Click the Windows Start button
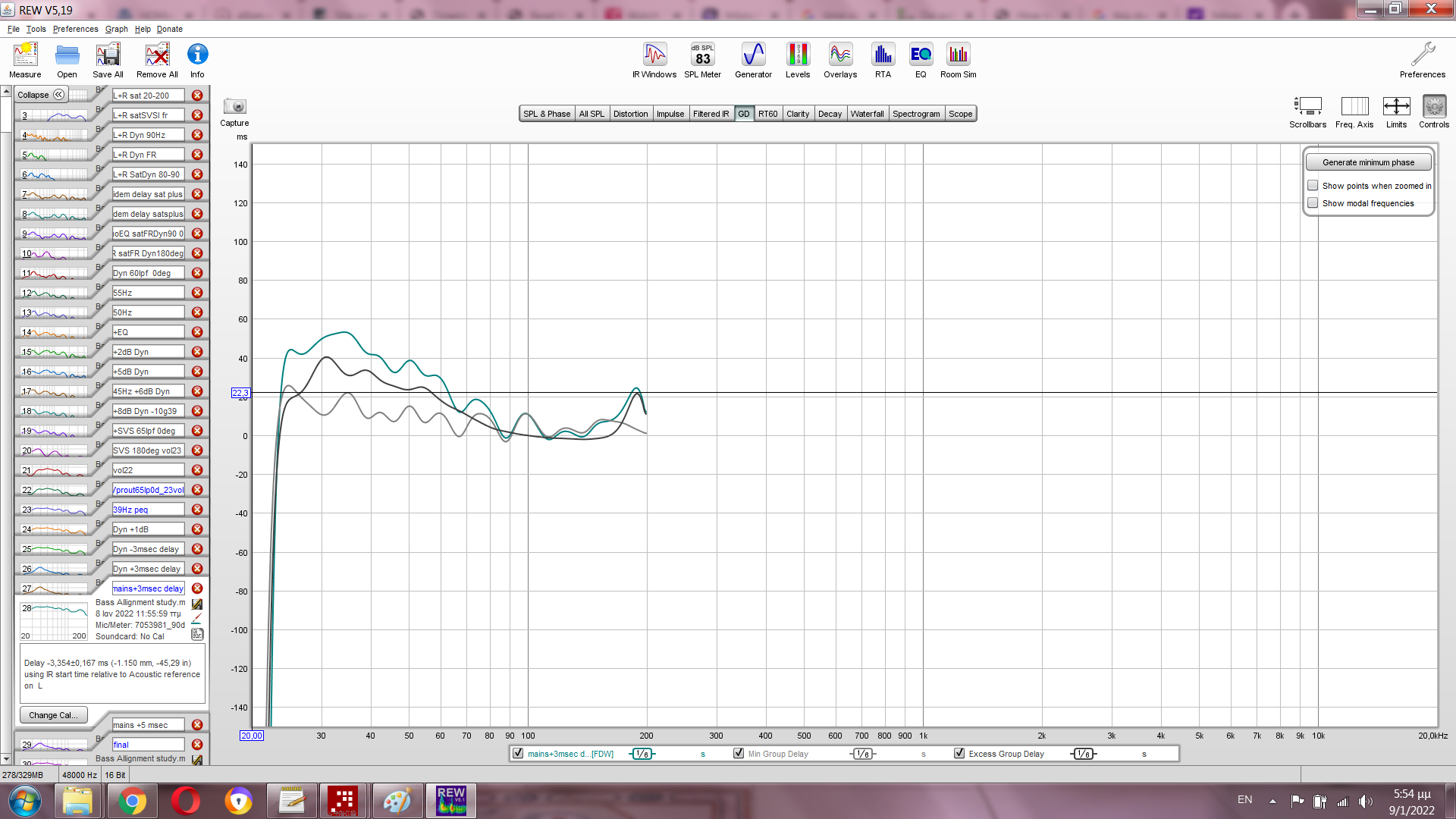The width and height of the screenshot is (1456, 819). pyautogui.click(x=24, y=801)
